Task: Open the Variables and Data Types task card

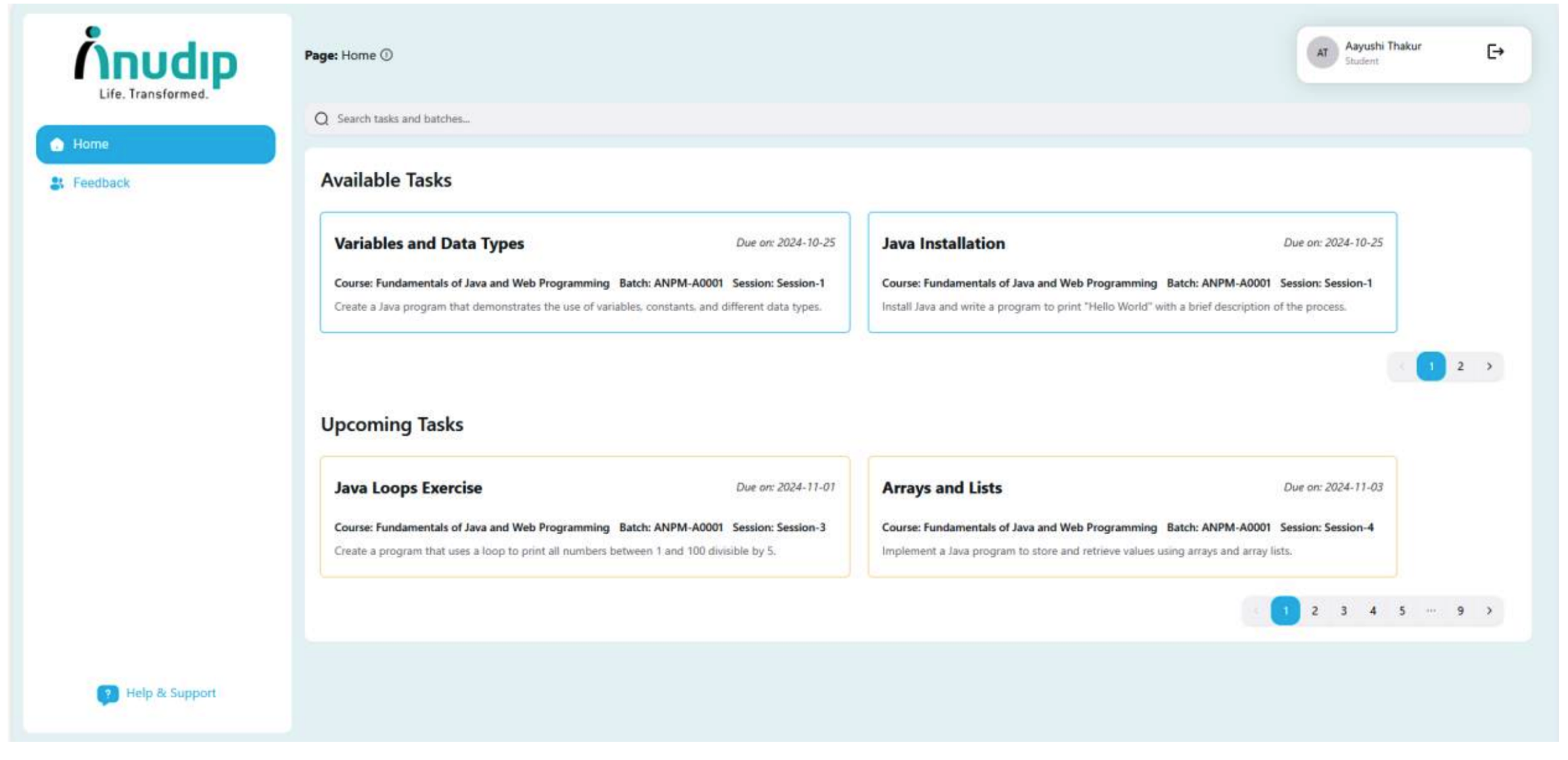Action: coord(584,272)
